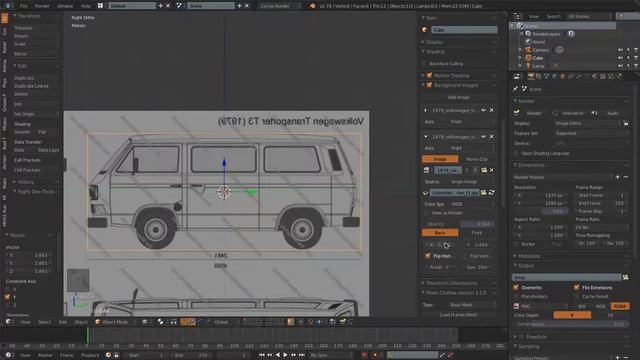This screenshot has width=640, height=360.
Task: Toggle Flip Vertically checkbox
Action: click(465, 256)
